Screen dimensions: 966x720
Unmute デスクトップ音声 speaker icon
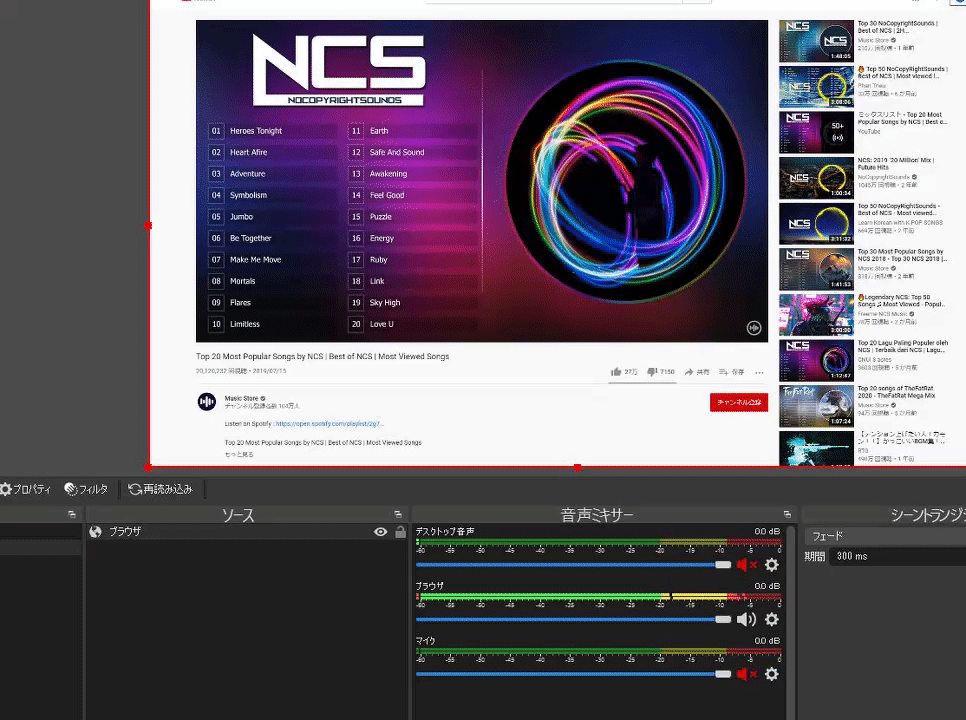[746, 565]
